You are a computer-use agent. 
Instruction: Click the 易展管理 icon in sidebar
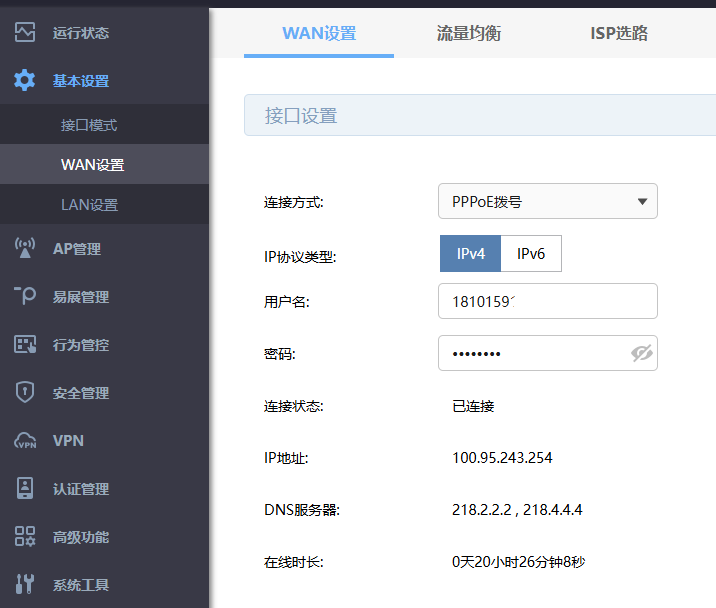[25, 297]
